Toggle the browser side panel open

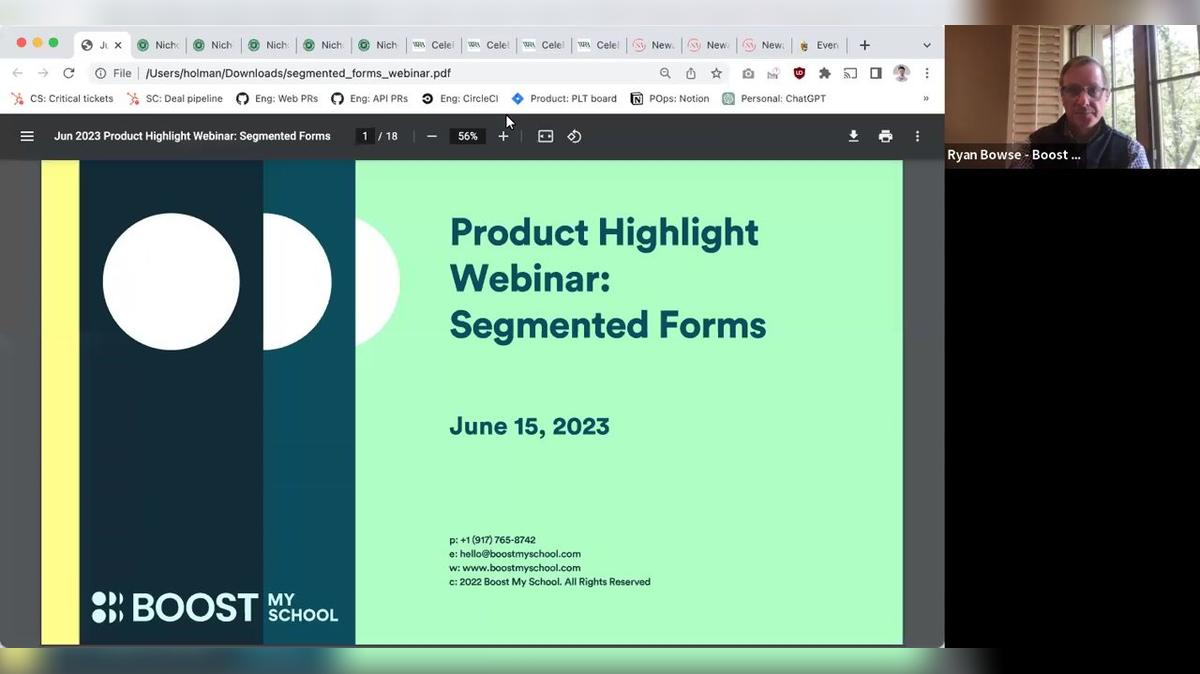click(x=875, y=73)
